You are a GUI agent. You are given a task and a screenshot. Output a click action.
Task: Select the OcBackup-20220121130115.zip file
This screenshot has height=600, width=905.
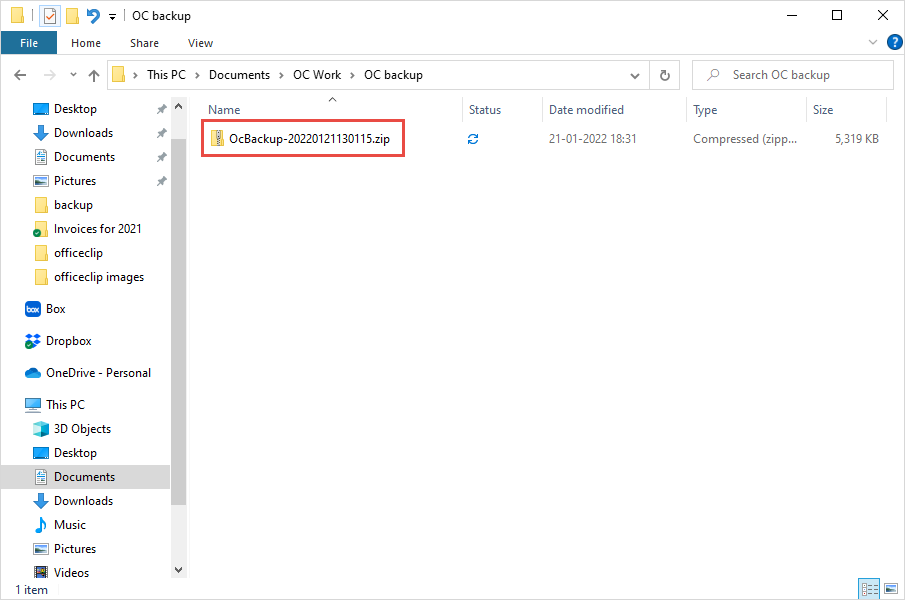pos(309,138)
